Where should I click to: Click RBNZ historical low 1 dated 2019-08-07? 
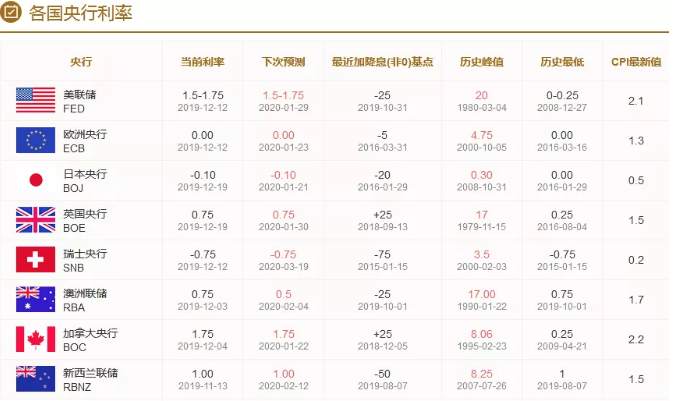coord(562,379)
